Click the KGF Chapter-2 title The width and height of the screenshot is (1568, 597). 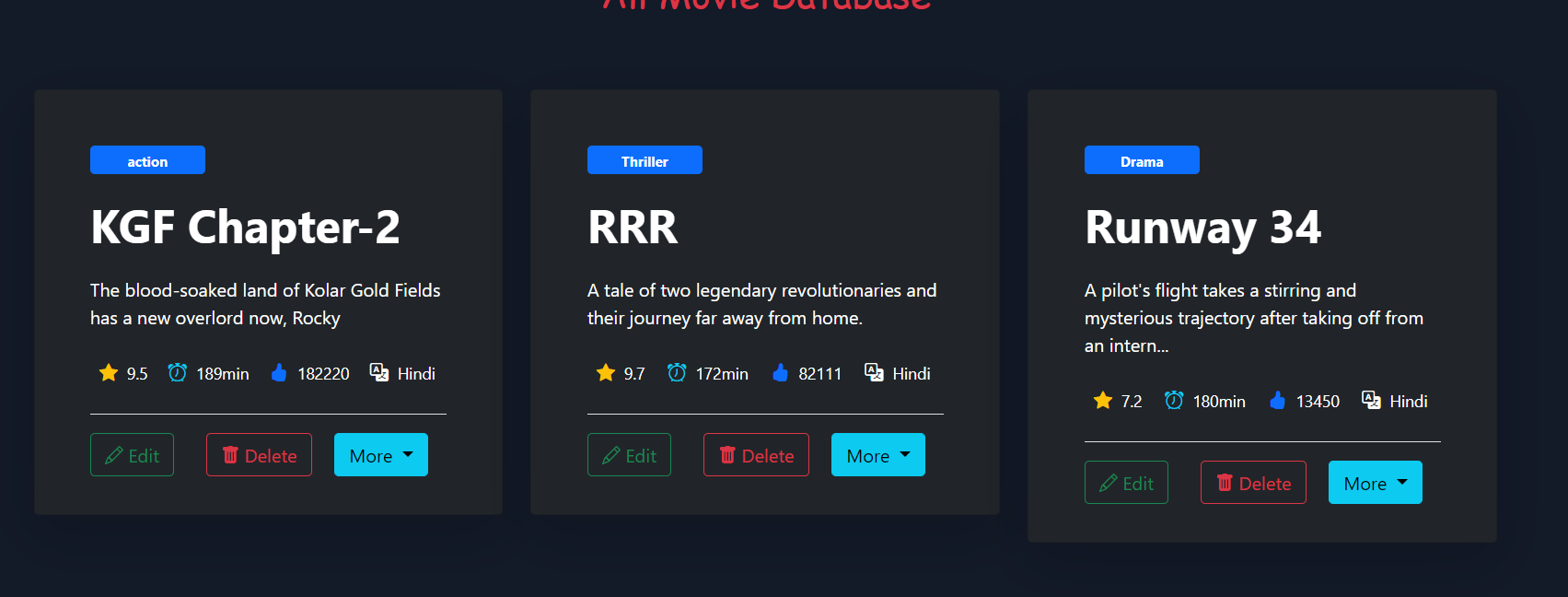245,228
